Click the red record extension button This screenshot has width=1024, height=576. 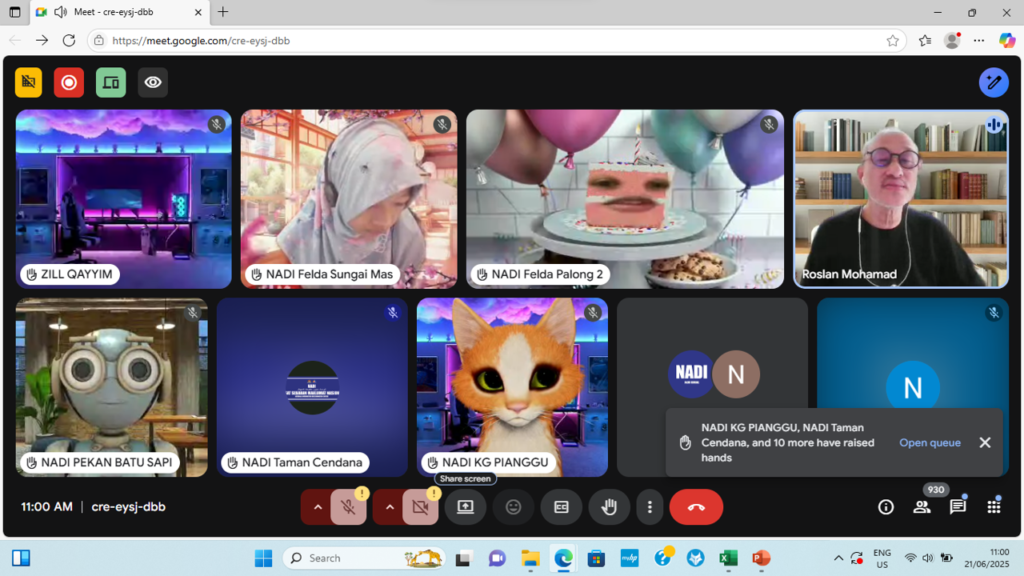(69, 82)
